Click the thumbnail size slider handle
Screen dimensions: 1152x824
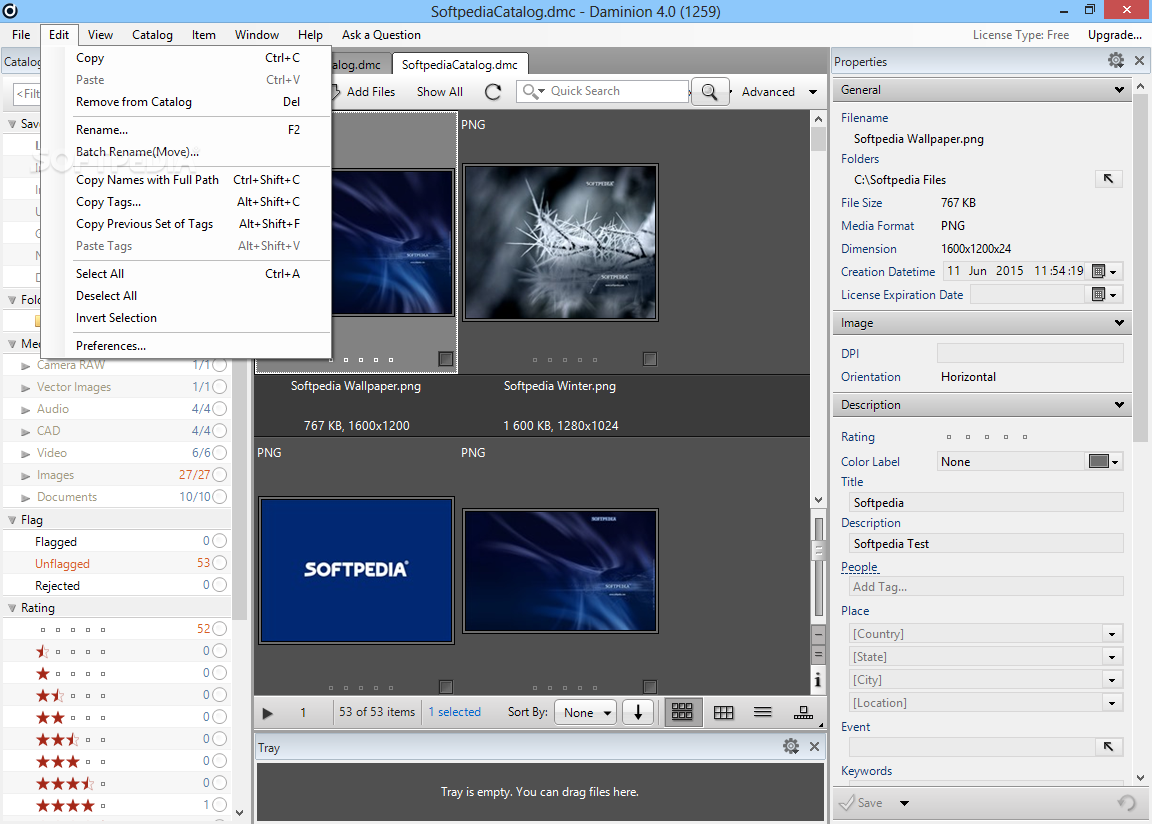818,549
